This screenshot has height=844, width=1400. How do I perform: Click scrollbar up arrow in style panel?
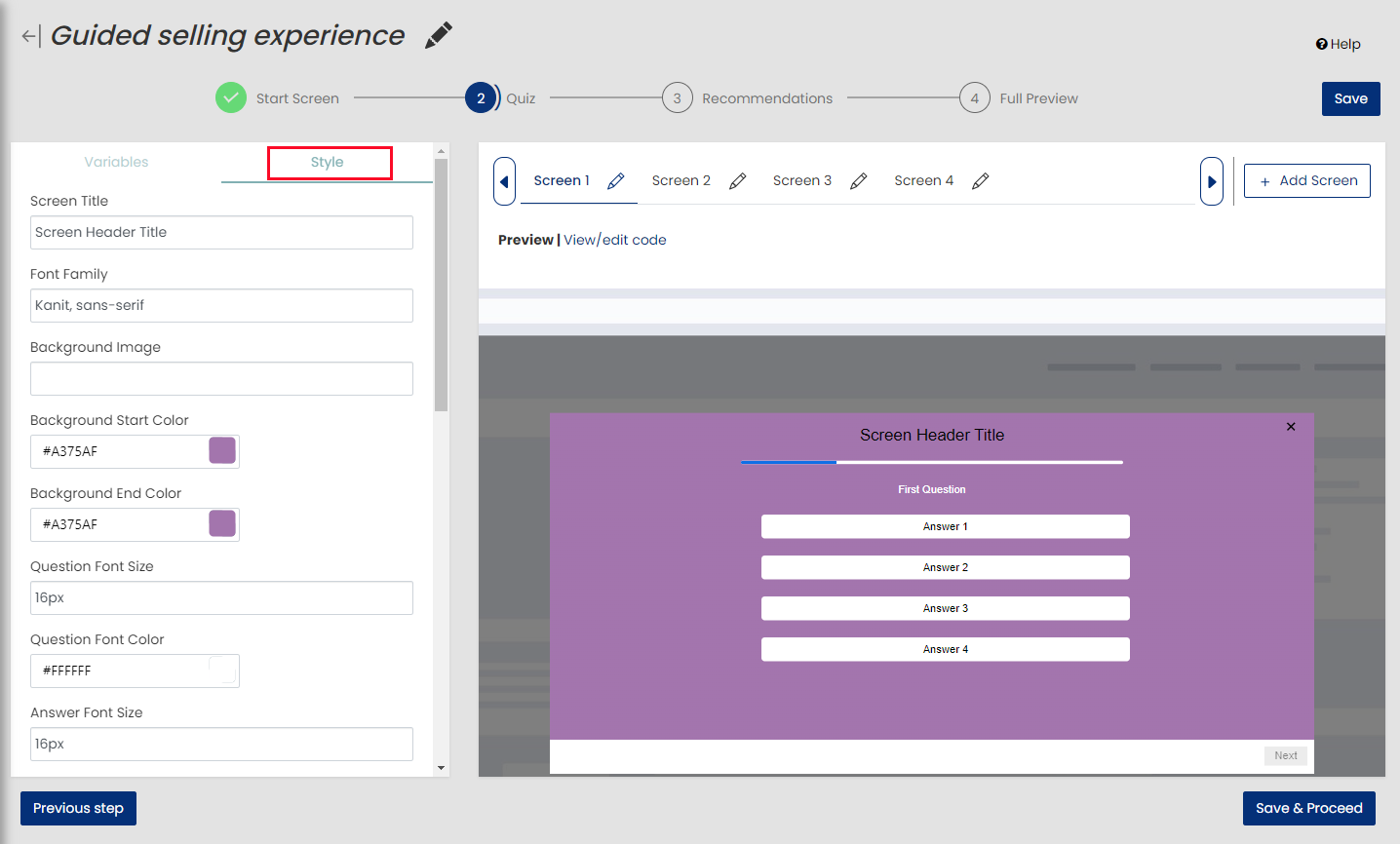click(441, 151)
